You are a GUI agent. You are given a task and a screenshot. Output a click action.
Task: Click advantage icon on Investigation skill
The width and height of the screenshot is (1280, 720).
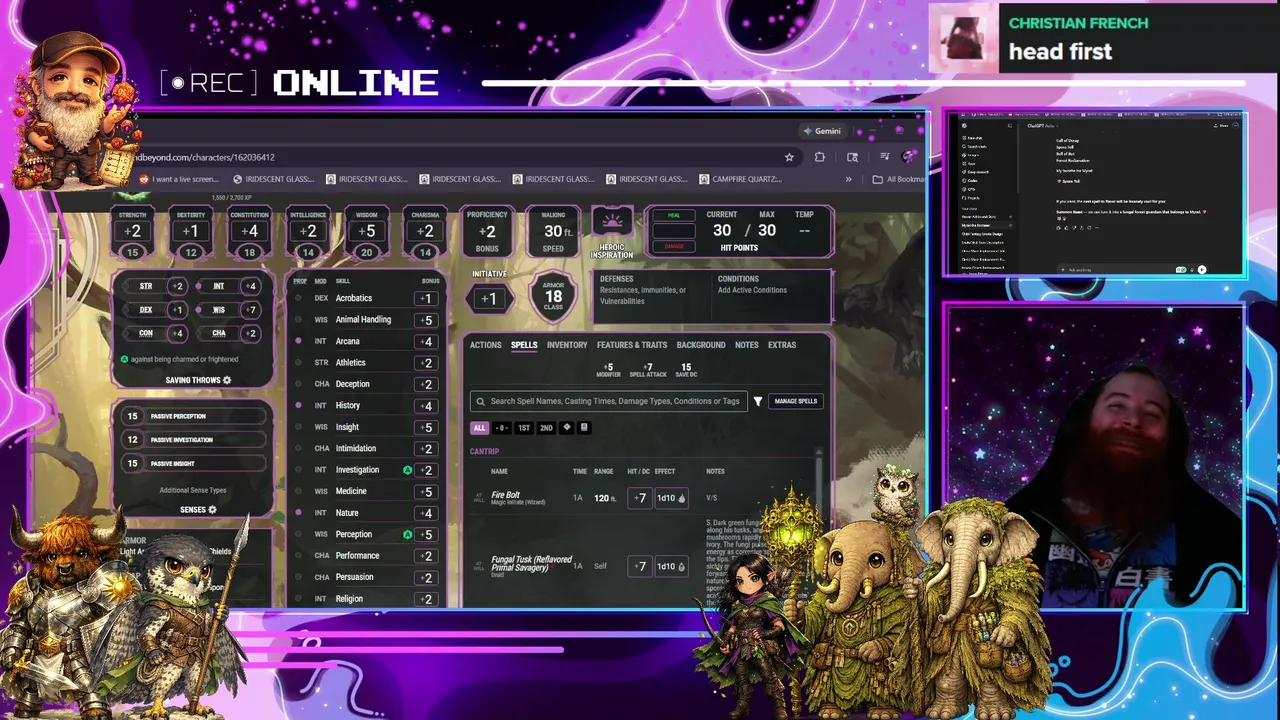point(407,470)
